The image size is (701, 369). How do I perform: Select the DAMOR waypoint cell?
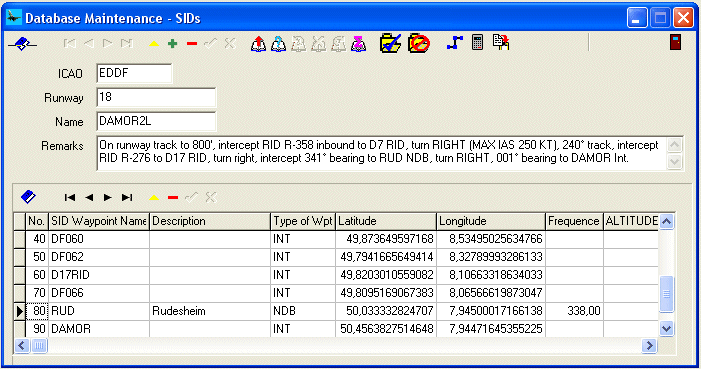coord(99,329)
